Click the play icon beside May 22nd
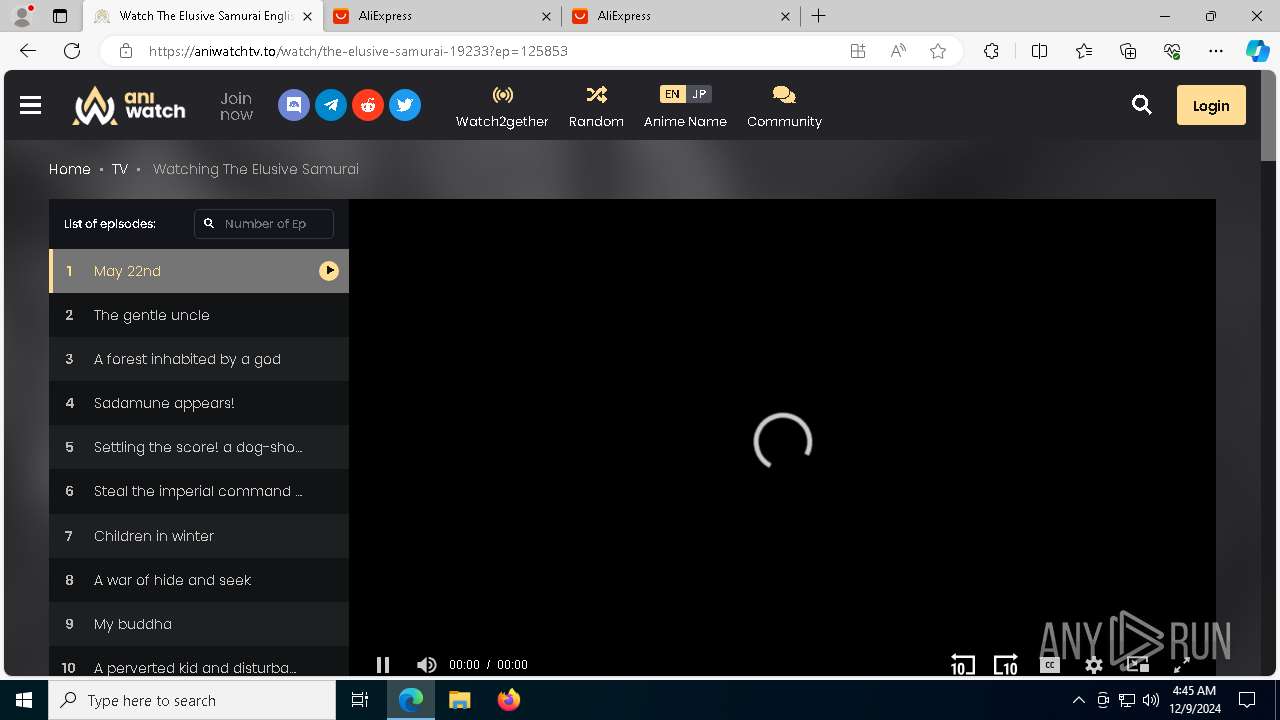 (329, 271)
